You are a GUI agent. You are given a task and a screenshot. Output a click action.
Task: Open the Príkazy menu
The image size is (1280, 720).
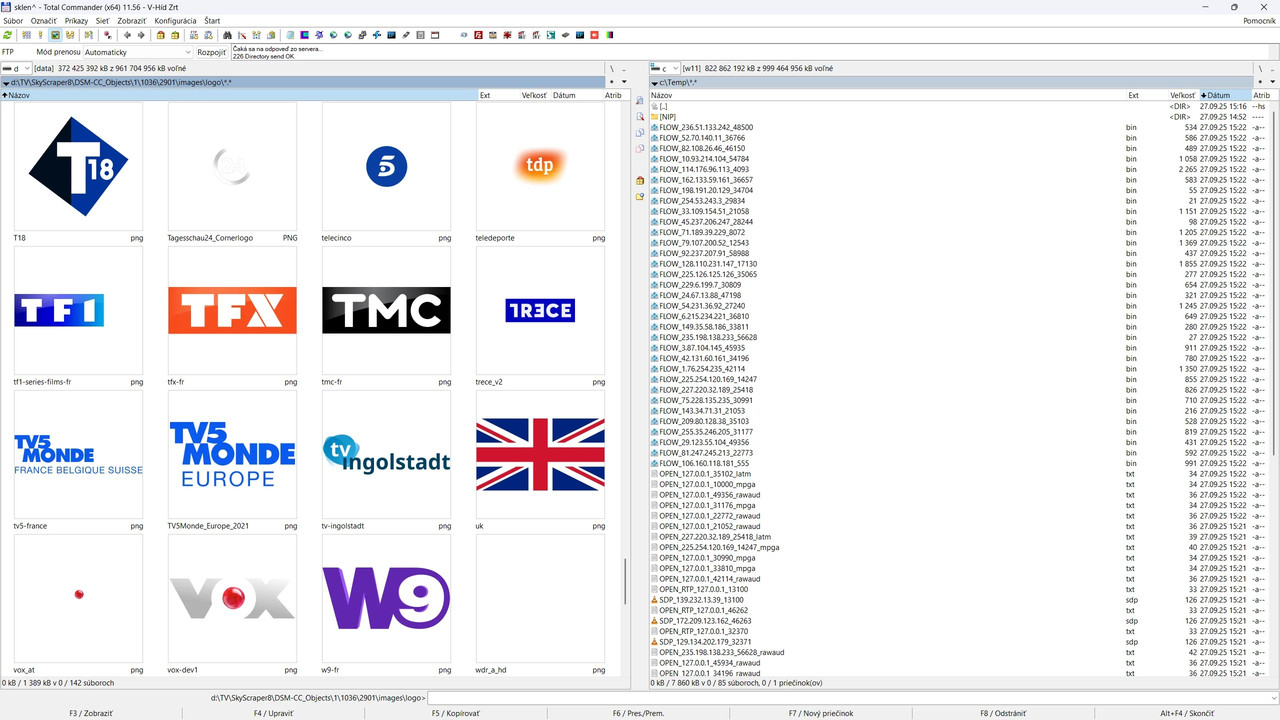tap(76, 21)
